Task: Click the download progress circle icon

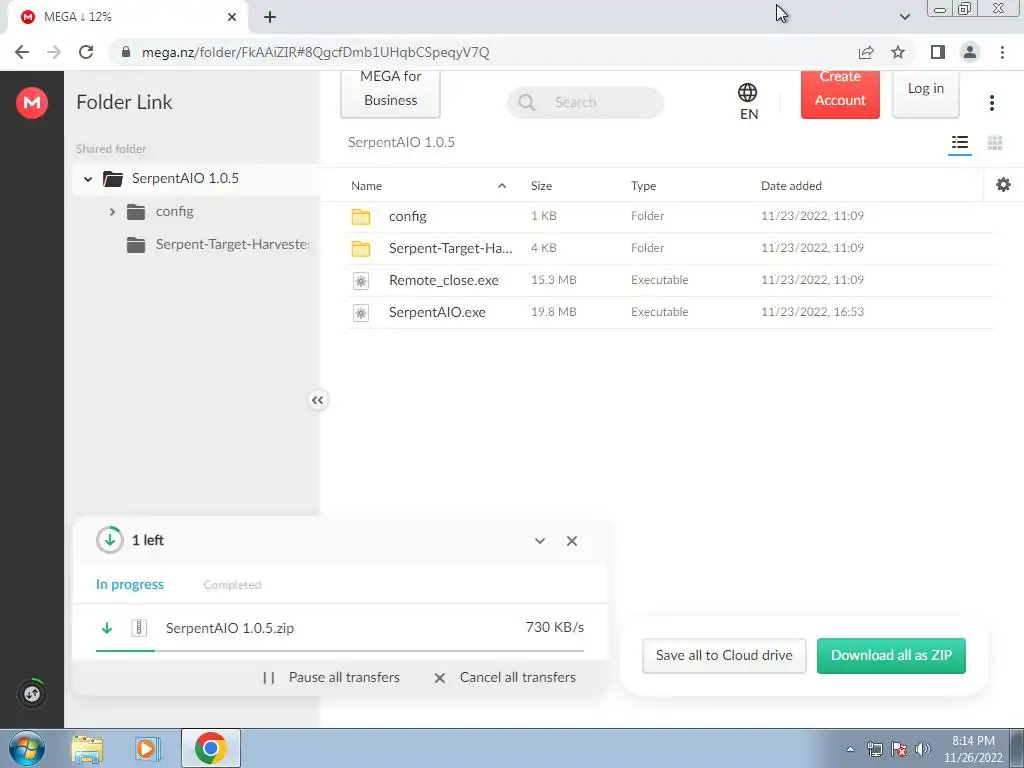Action: (110, 540)
